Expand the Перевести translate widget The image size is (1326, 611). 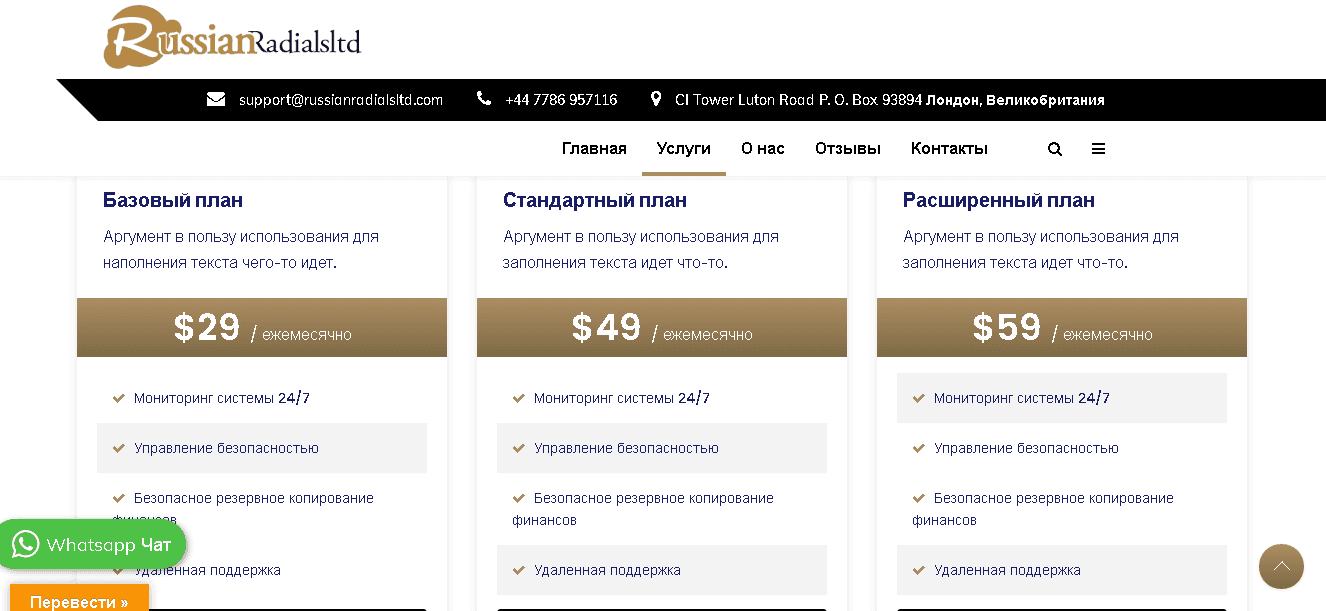point(79,601)
